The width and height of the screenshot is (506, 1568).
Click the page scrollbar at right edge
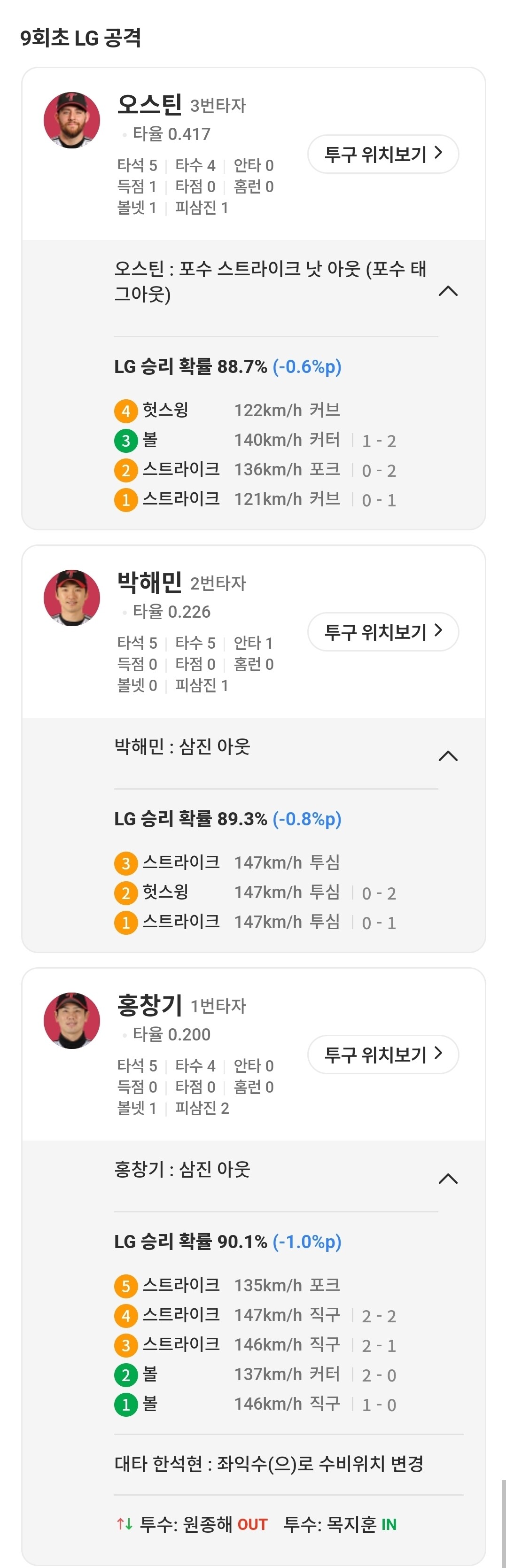503,1522
